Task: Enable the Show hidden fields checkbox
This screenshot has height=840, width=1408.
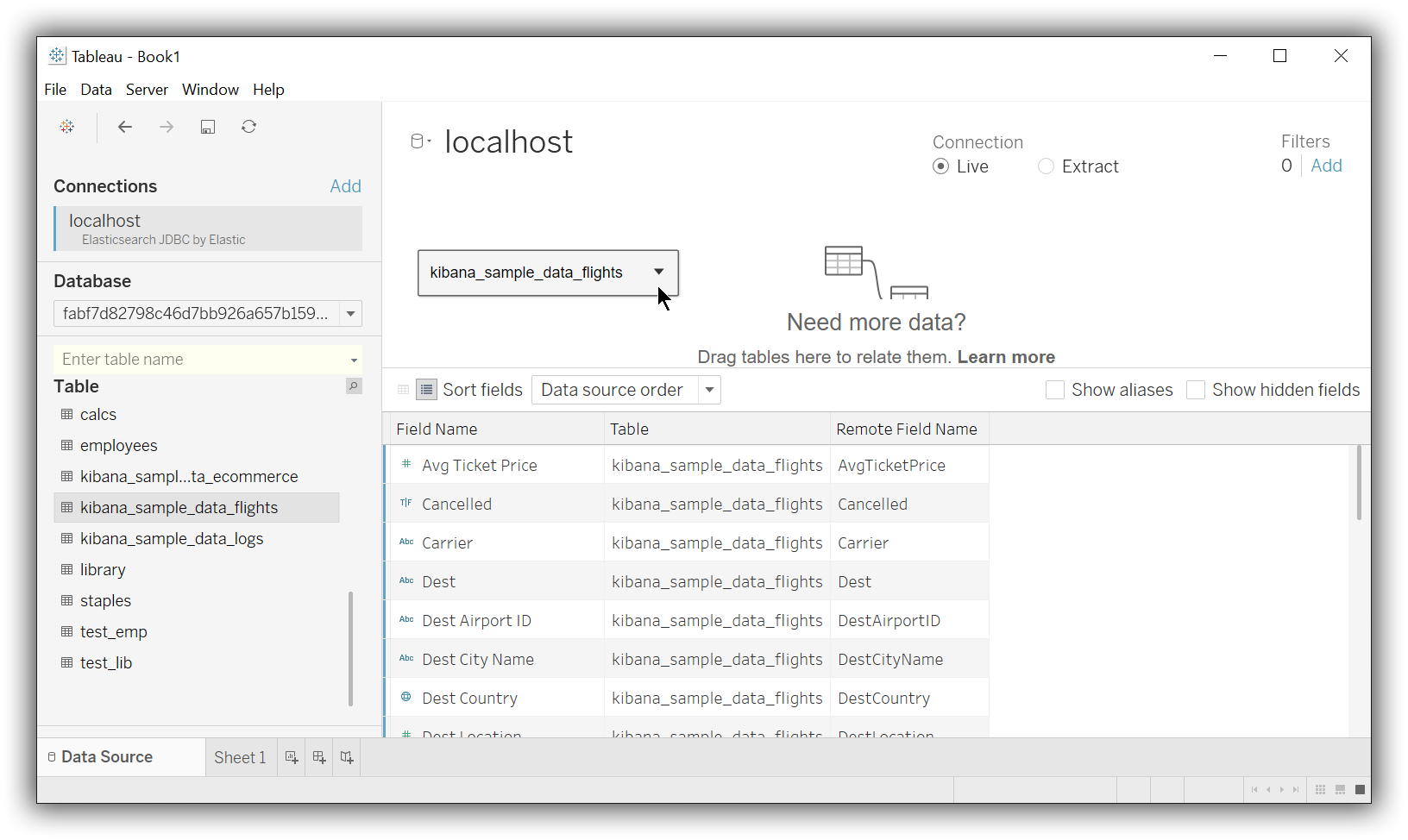Action: click(x=1196, y=390)
